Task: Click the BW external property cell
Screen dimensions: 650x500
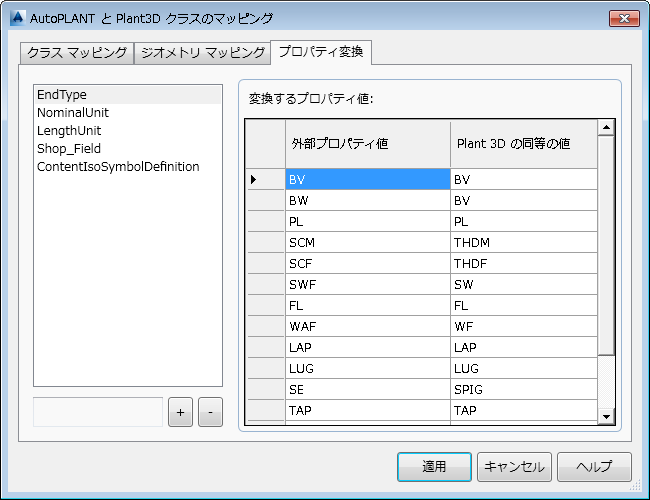Action: coord(368,201)
